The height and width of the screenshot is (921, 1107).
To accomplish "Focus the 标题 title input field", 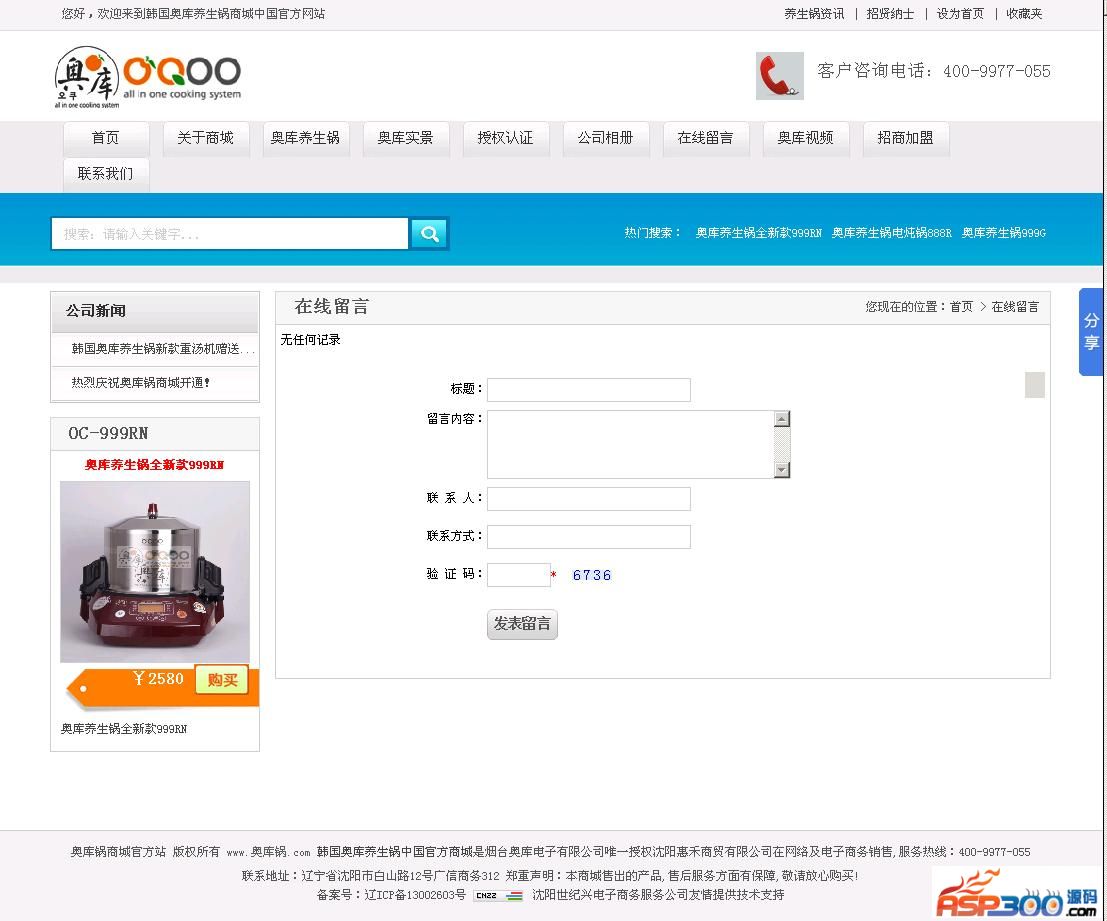I will click(589, 390).
